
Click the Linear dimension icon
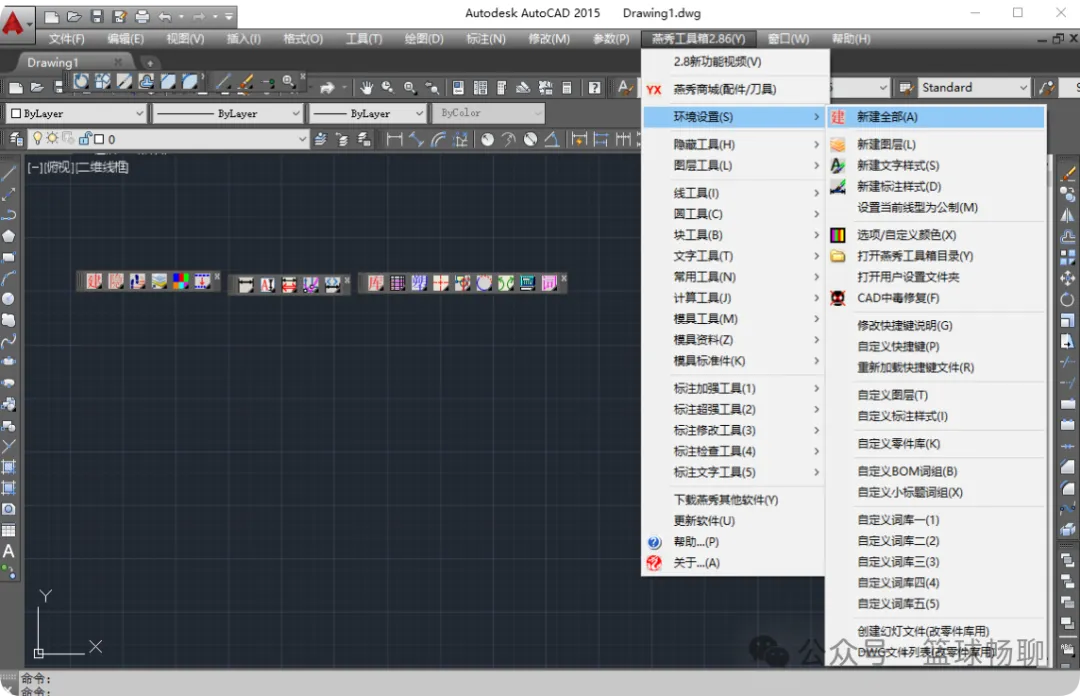394,139
